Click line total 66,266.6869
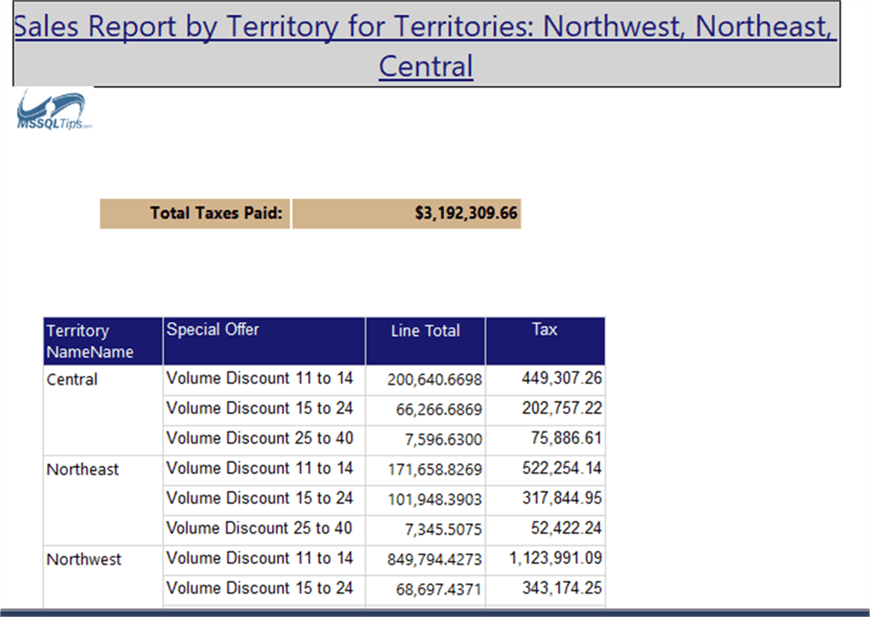The height and width of the screenshot is (617, 870). tap(426, 410)
